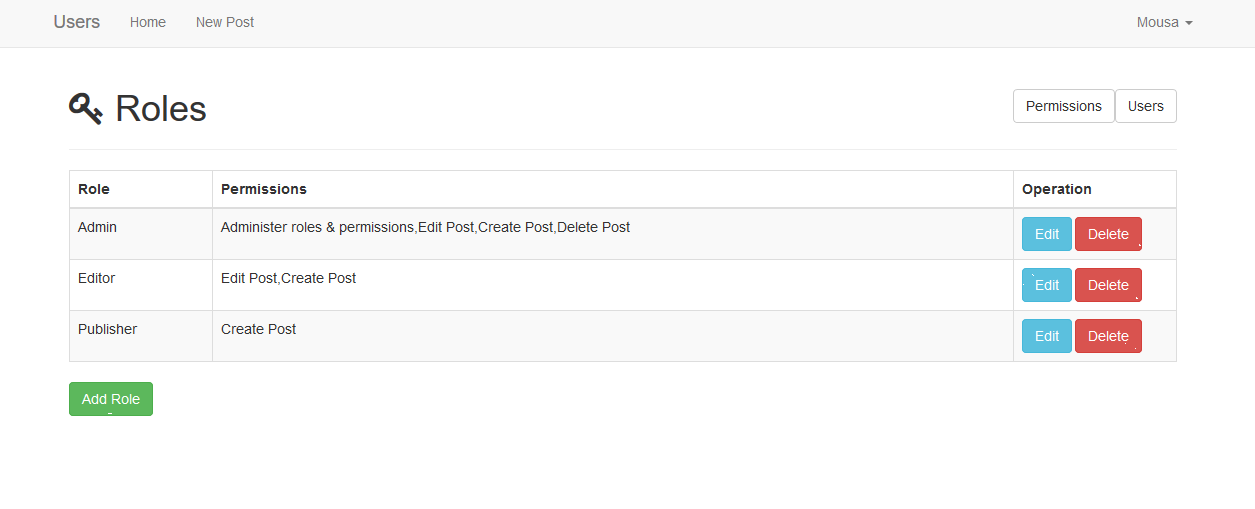This screenshot has width=1255, height=509.
Task: Edit the Publisher role
Action: click(1046, 336)
